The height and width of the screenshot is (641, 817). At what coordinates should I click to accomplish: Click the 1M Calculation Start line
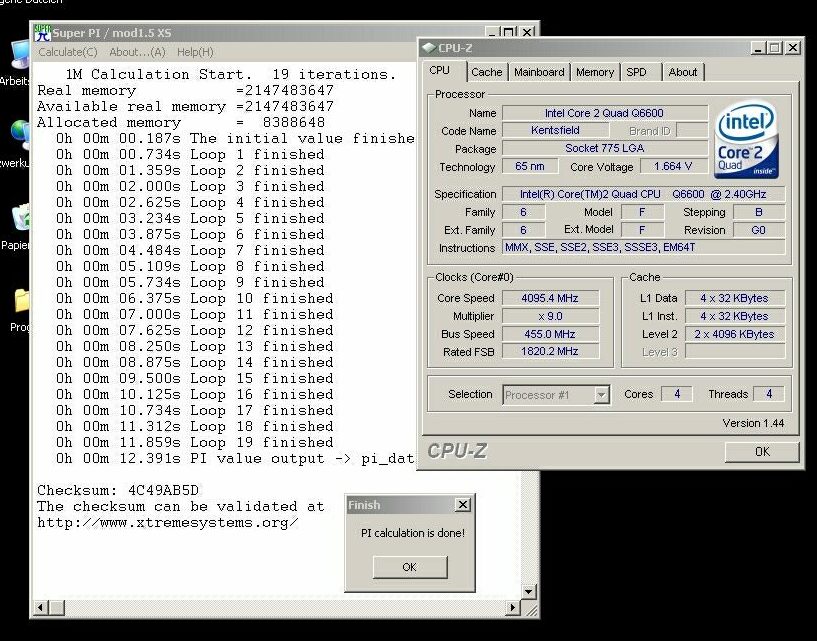pos(231,75)
